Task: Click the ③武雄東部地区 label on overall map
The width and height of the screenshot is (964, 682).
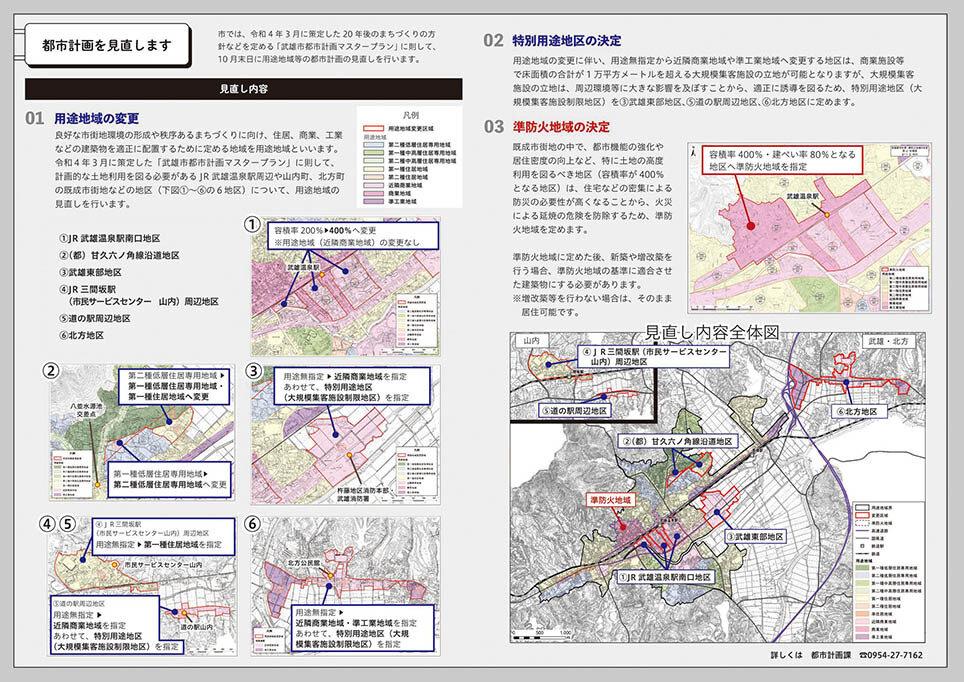Action: coord(755,537)
